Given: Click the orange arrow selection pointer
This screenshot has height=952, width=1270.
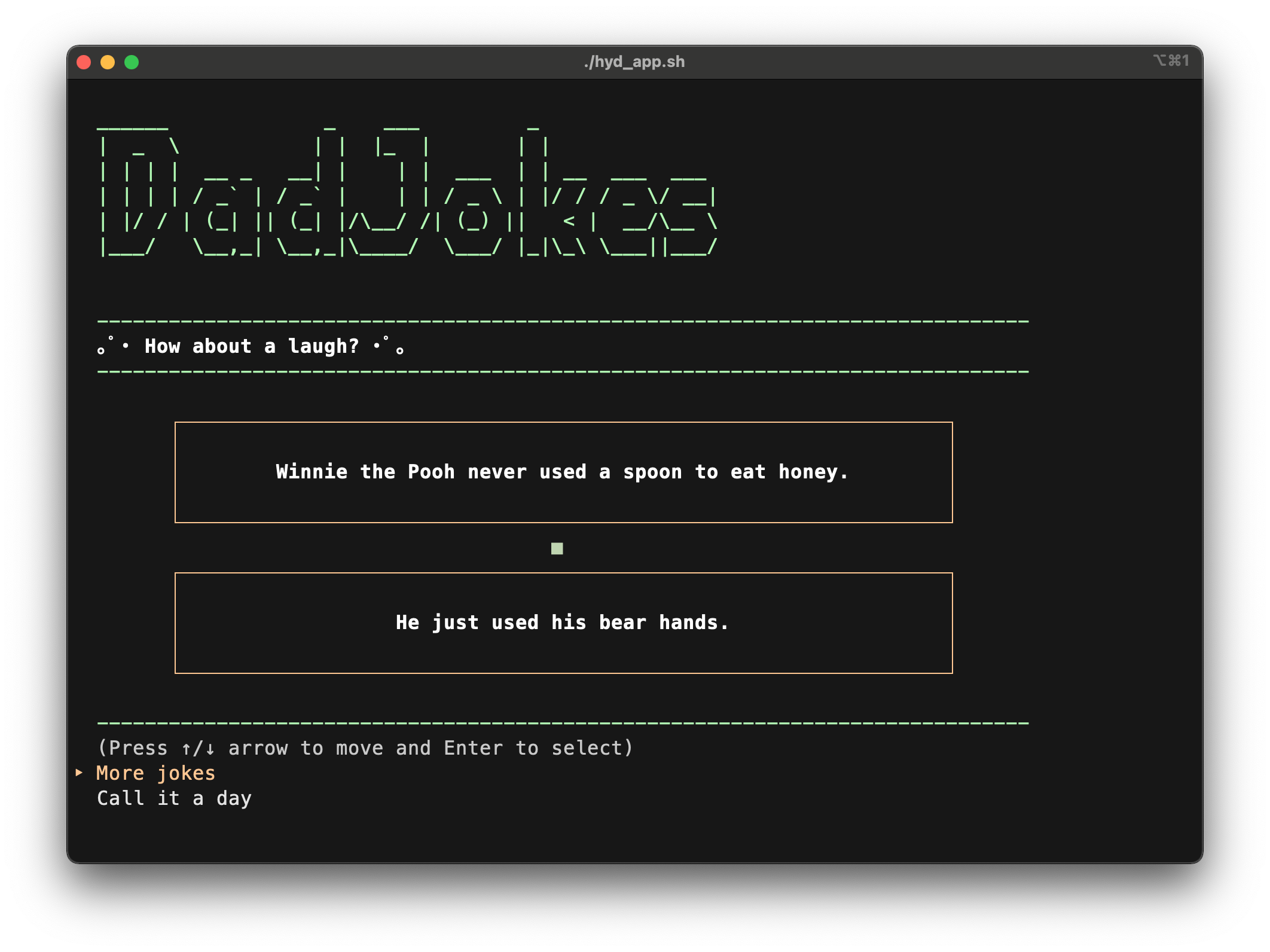Looking at the screenshot, I should (x=79, y=773).
